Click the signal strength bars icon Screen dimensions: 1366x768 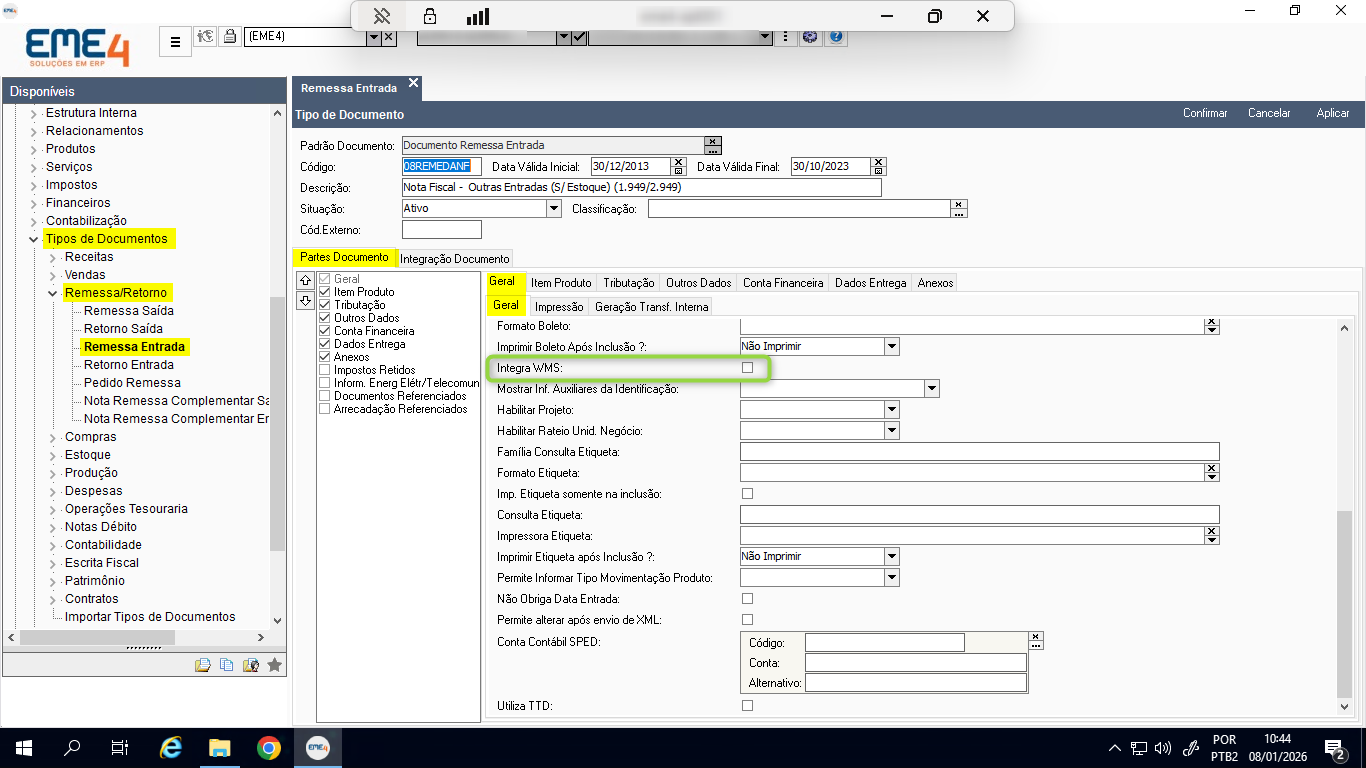tap(478, 16)
